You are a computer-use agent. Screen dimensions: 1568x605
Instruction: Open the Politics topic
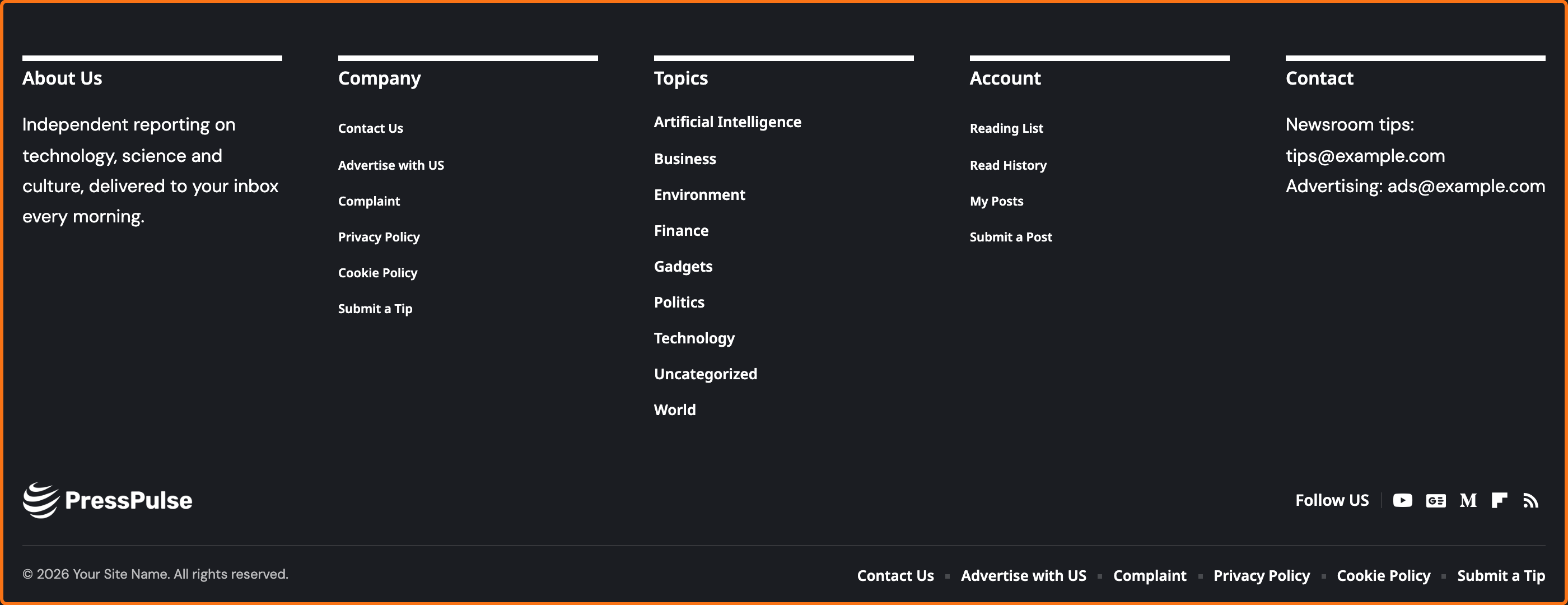[x=679, y=302]
